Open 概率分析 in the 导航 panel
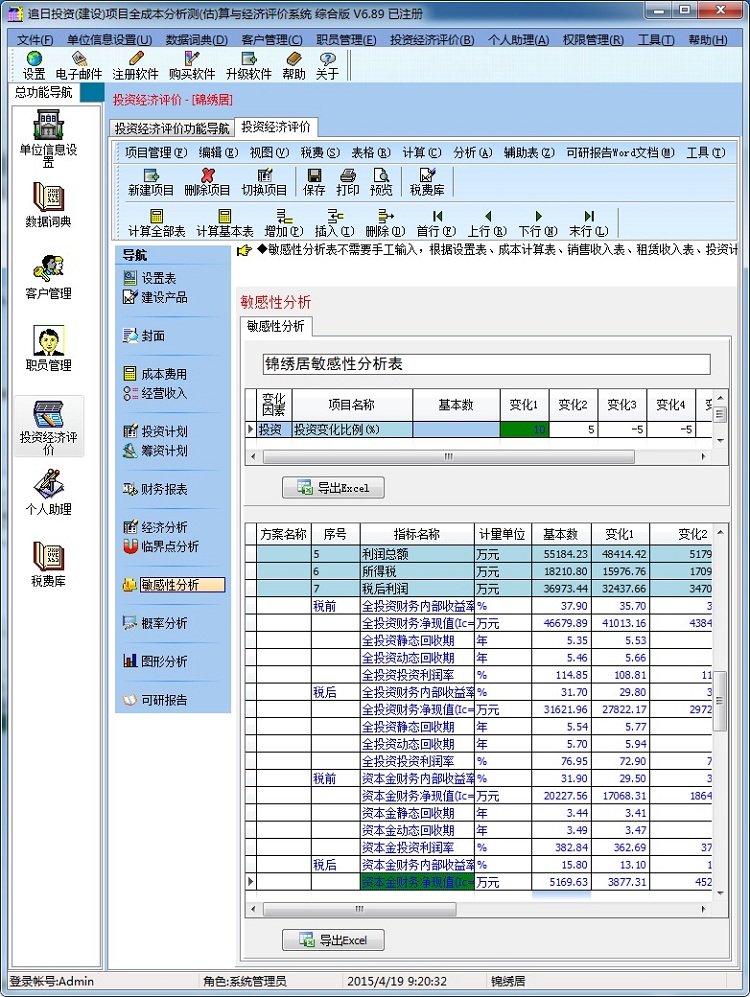 pyautogui.click(x=155, y=623)
